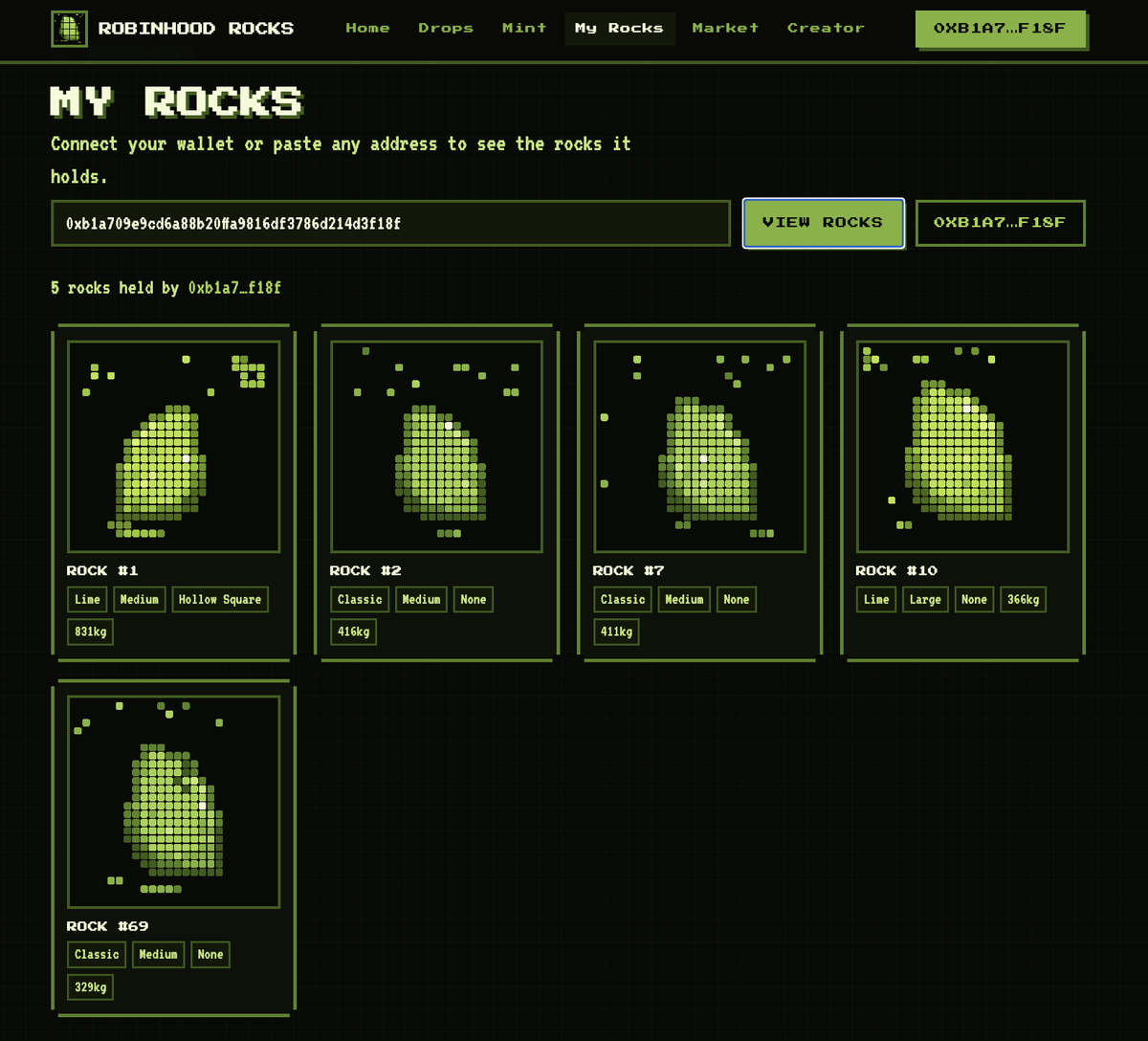Image resolution: width=1148 pixels, height=1041 pixels.
Task: Click the 0xb1a7…f18f holder address text
Action: click(x=234, y=288)
